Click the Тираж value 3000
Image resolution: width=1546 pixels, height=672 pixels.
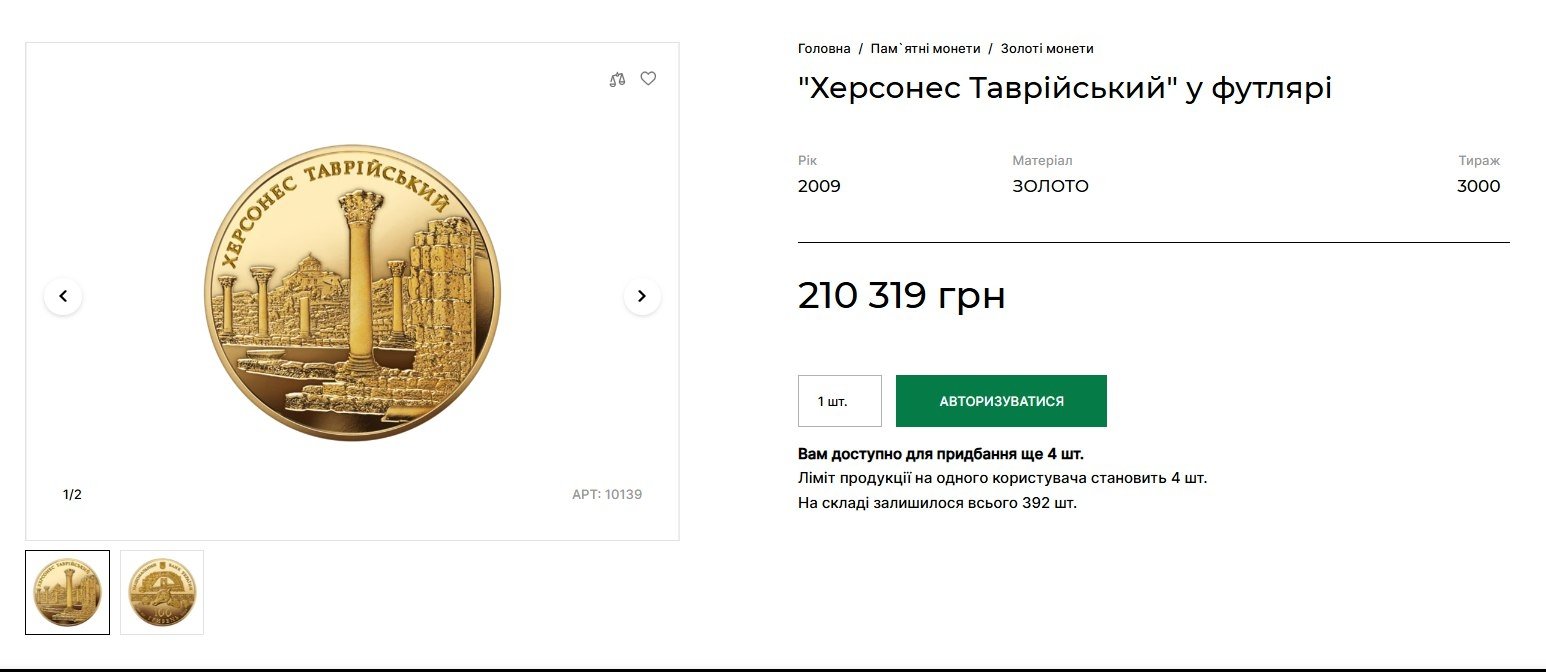[1478, 186]
